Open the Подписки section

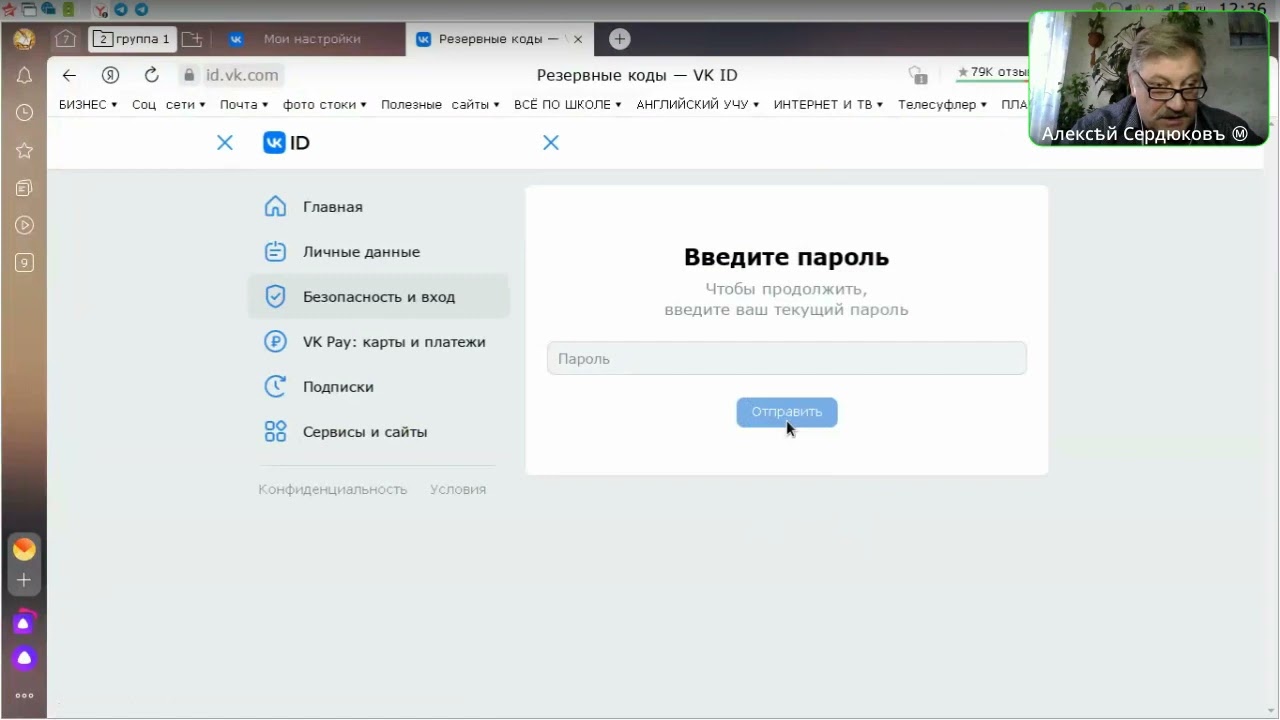click(x=379, y=387)
